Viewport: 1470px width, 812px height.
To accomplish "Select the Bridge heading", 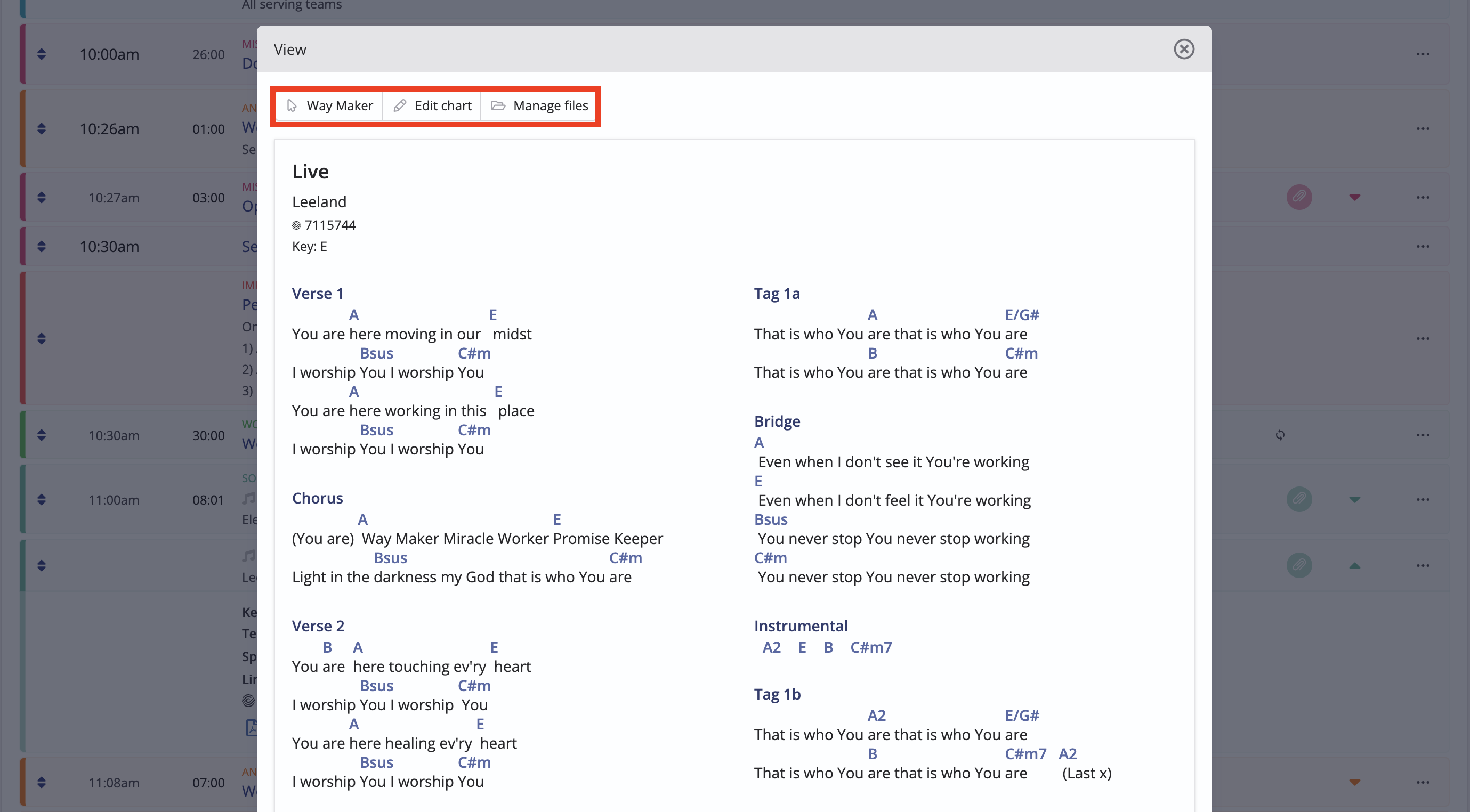I will tap(777, 421).
